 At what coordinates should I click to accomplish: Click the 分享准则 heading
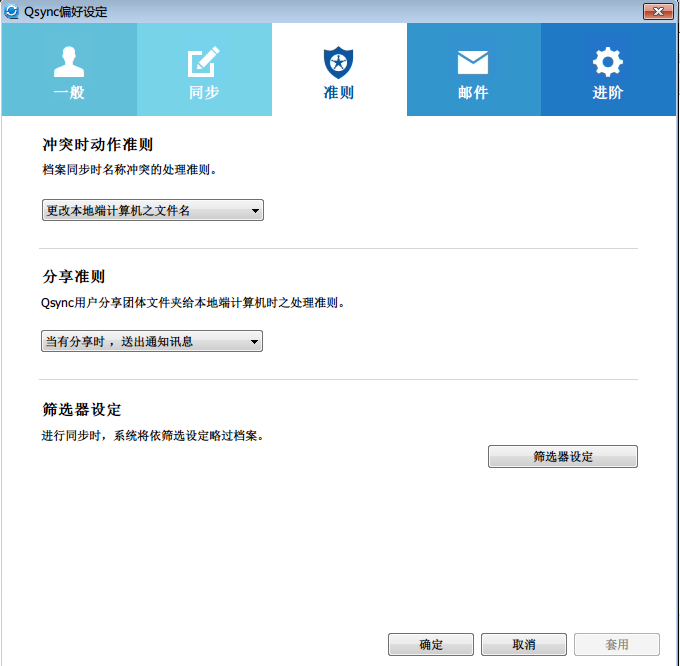(74, 276)
